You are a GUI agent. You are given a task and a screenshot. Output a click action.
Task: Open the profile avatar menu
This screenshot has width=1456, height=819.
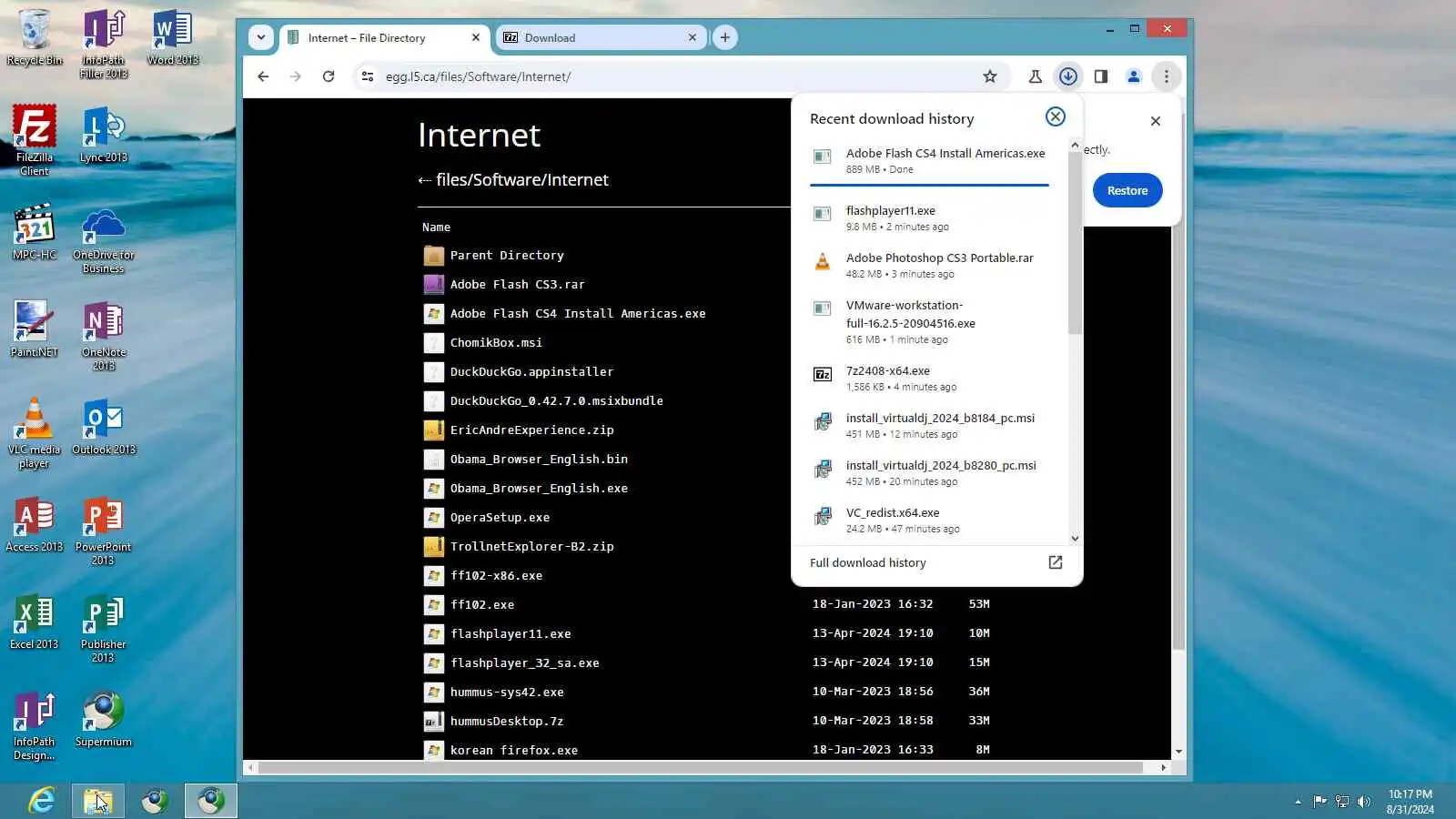pos(1134,76)
